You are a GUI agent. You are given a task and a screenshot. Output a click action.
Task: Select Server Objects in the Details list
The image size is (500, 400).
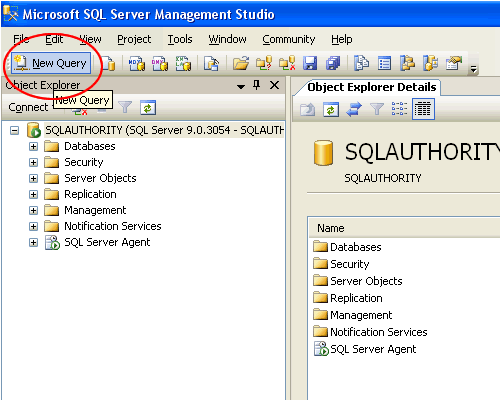(x=366, y=281)
